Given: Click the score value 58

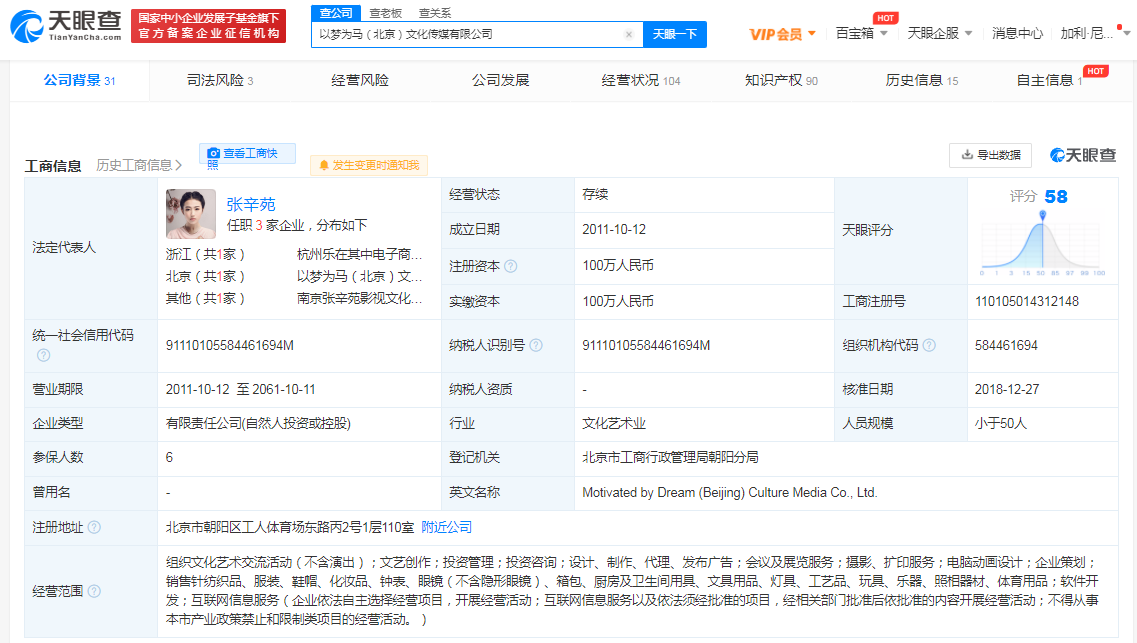Looking at the screenshot, I should point(1056,196).
